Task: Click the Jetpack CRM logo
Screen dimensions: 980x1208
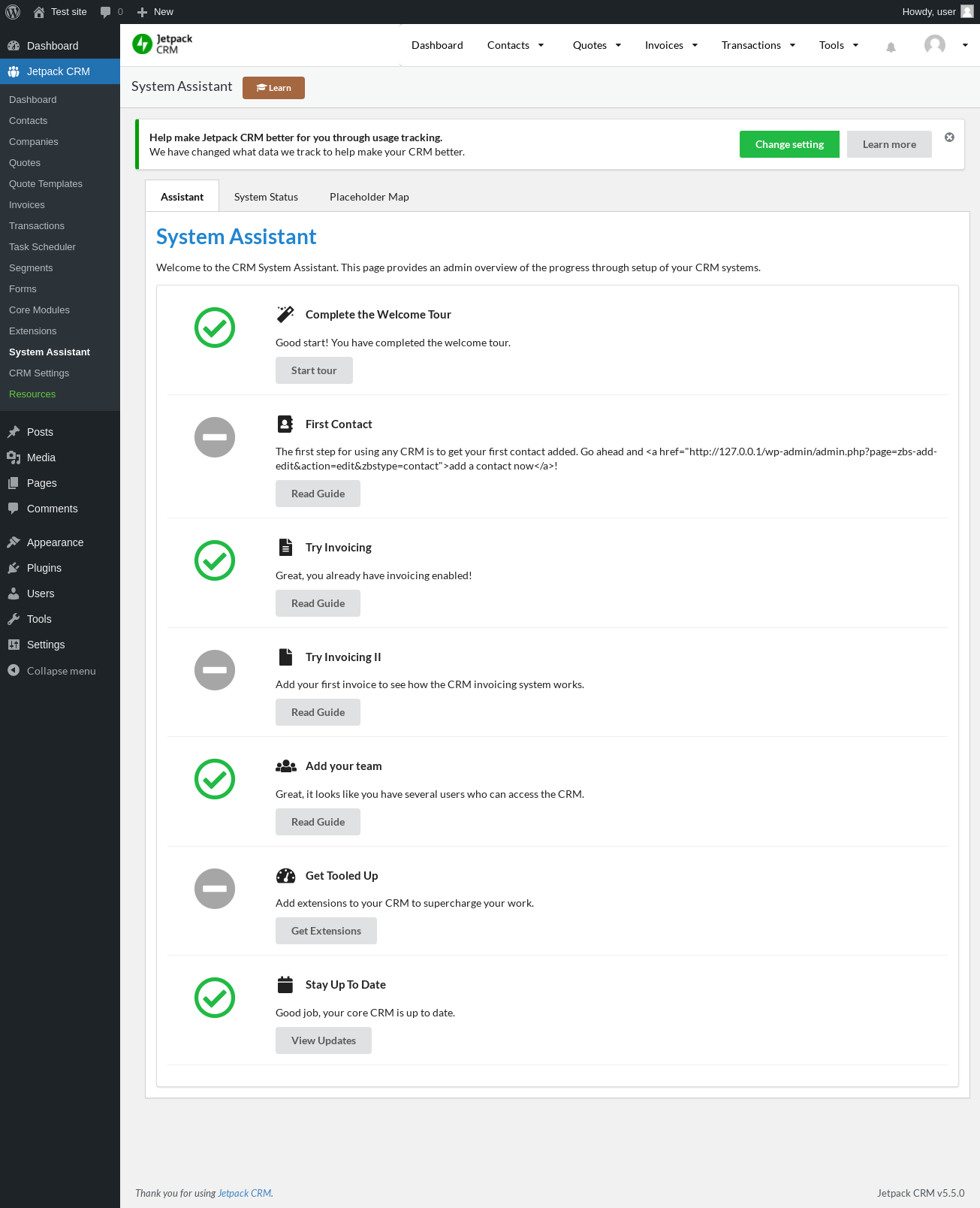Action: pos(163,44)
